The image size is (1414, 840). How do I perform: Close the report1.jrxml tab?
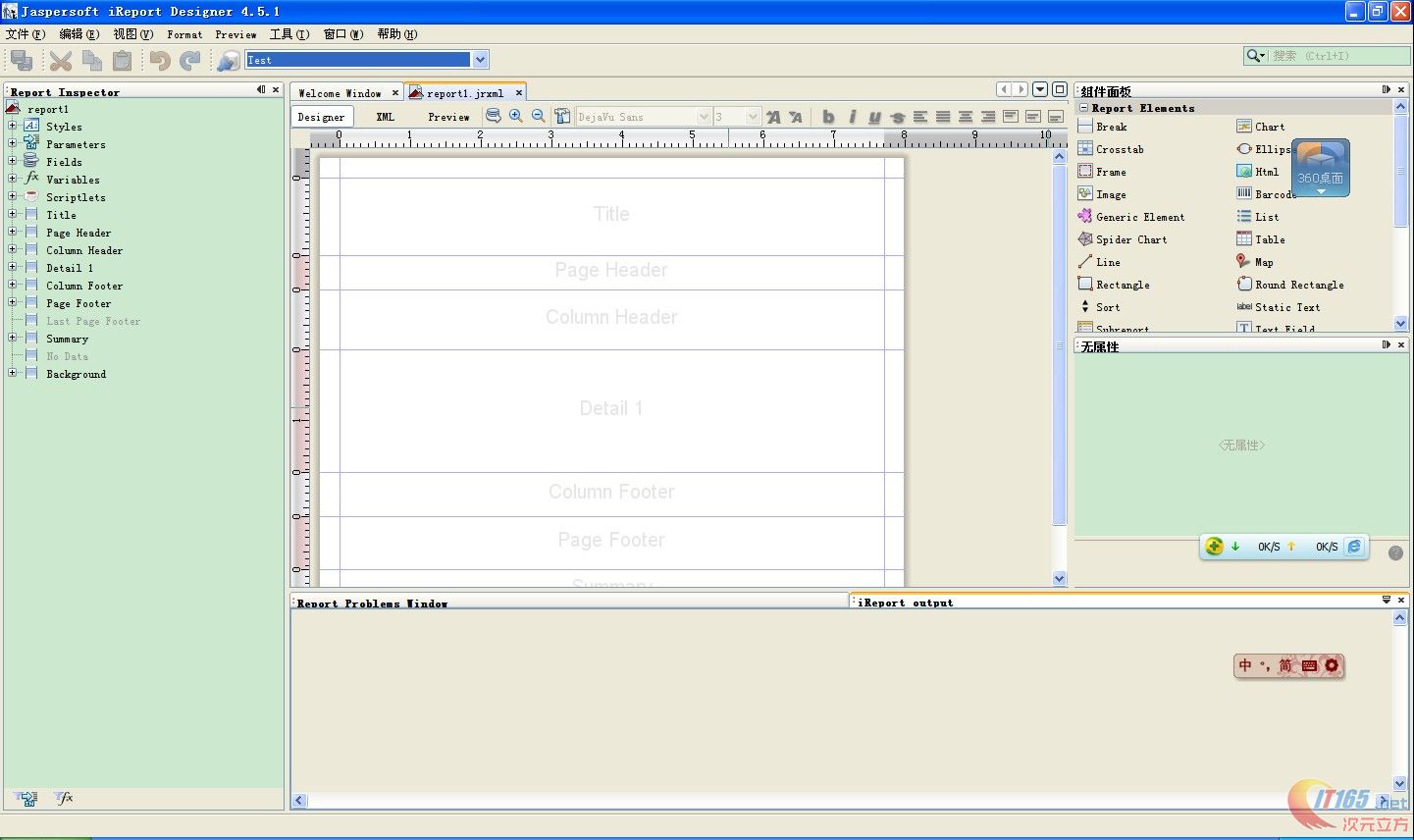click(519, 93)
